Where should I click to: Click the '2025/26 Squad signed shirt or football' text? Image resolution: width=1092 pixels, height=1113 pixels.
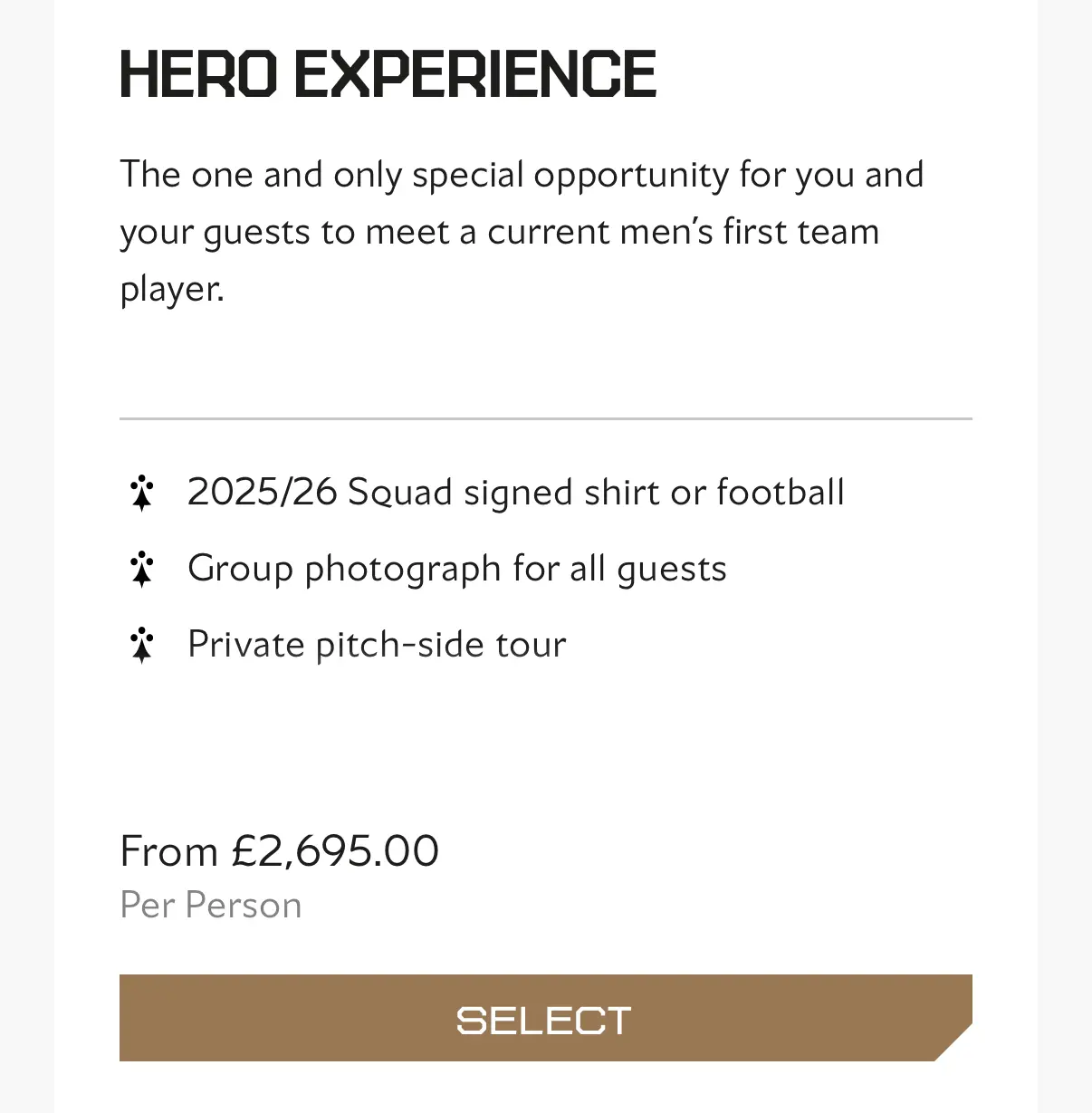tap(516, 493)
